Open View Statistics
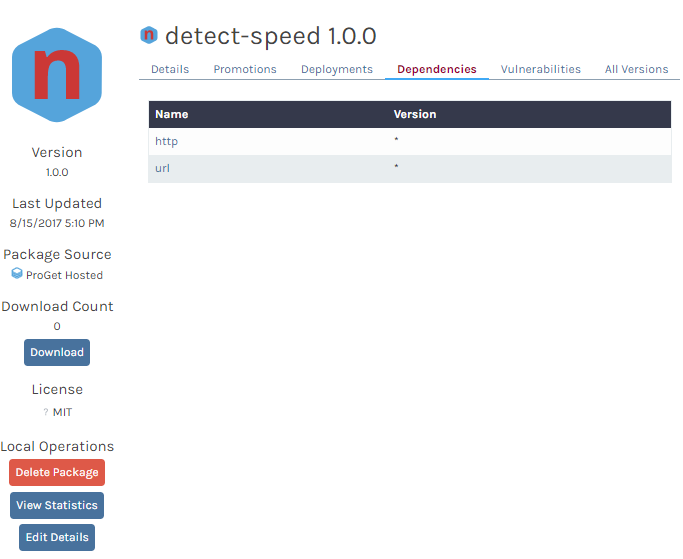The width and height of the screenshot is (683, 559). [57, 505]
